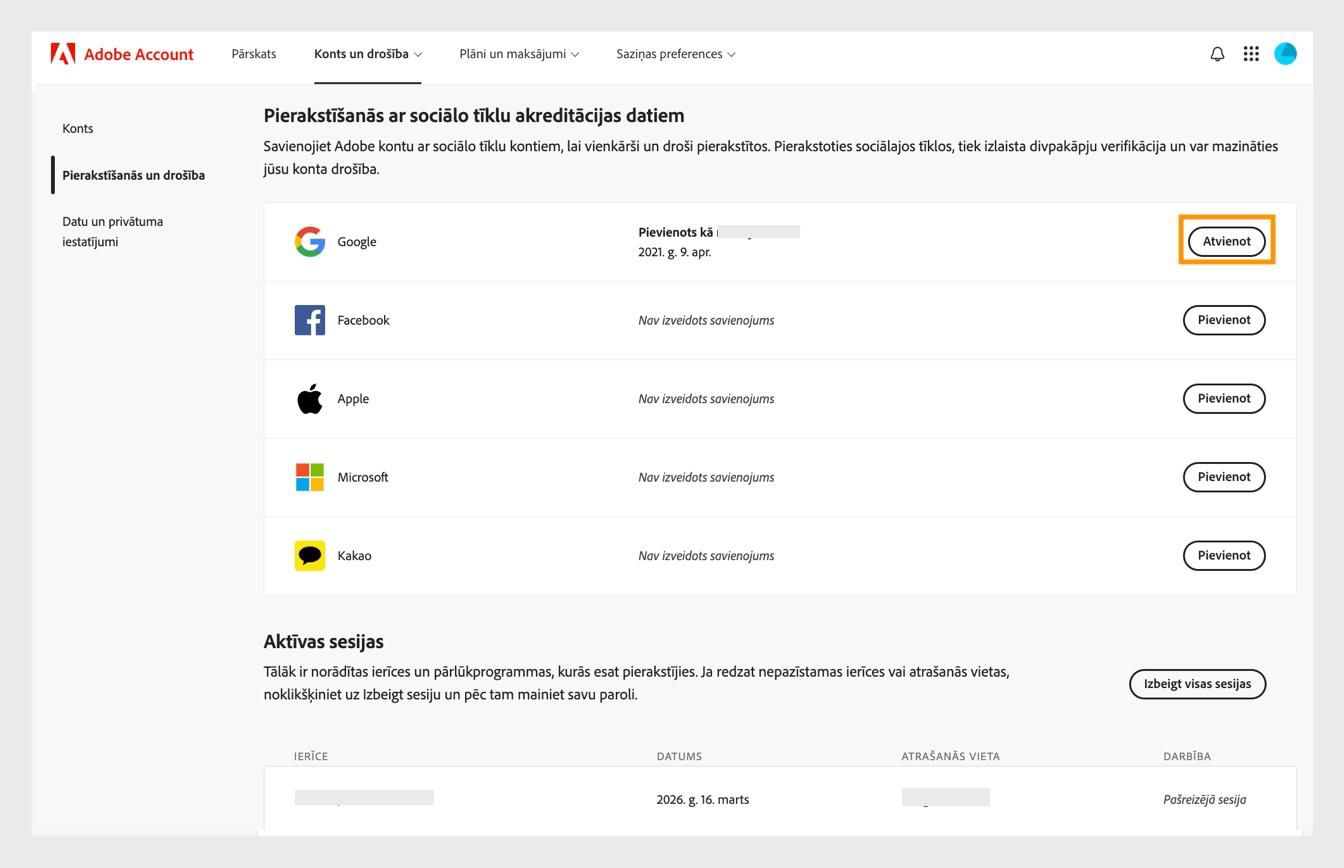
Task: Disconnect Google with the Atvienot button
Action: coord(1226,241)
